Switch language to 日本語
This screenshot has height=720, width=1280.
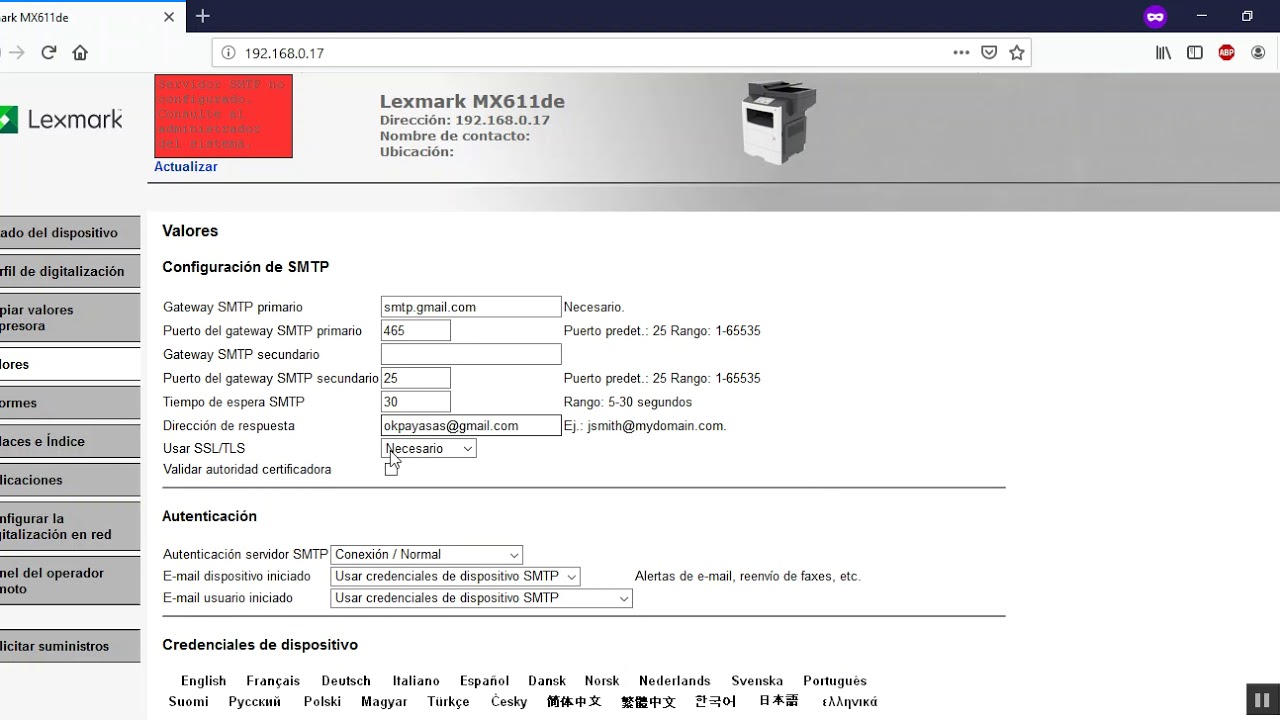(778, 701)
